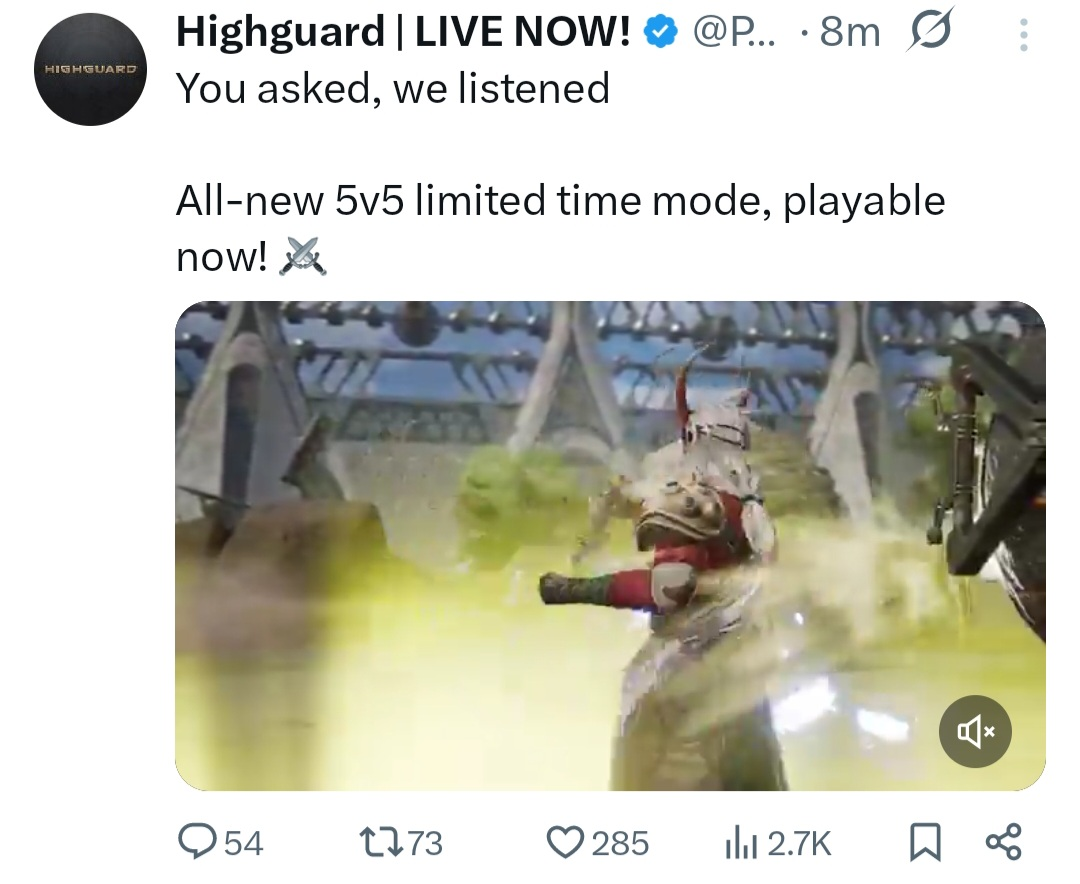The image size is (1080, 884).
Task: Click the 54 replies count
Action: pos(244,843)
